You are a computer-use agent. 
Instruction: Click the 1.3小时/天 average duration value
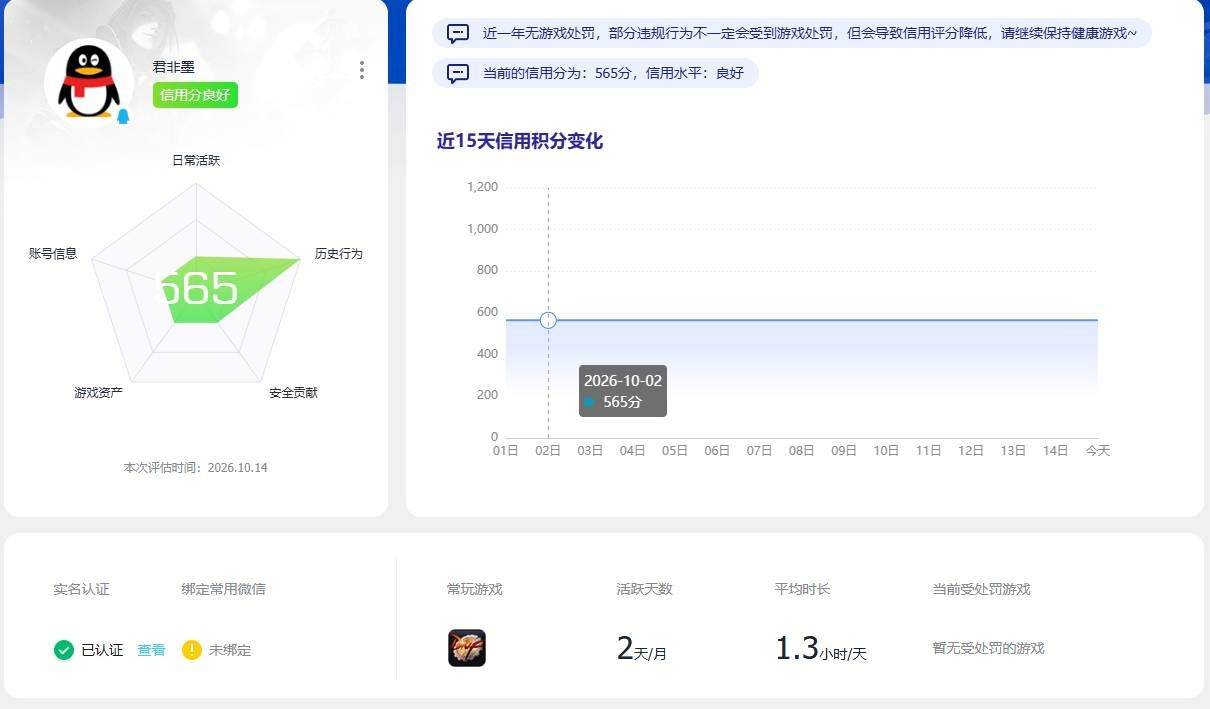(x=821, y=649)
